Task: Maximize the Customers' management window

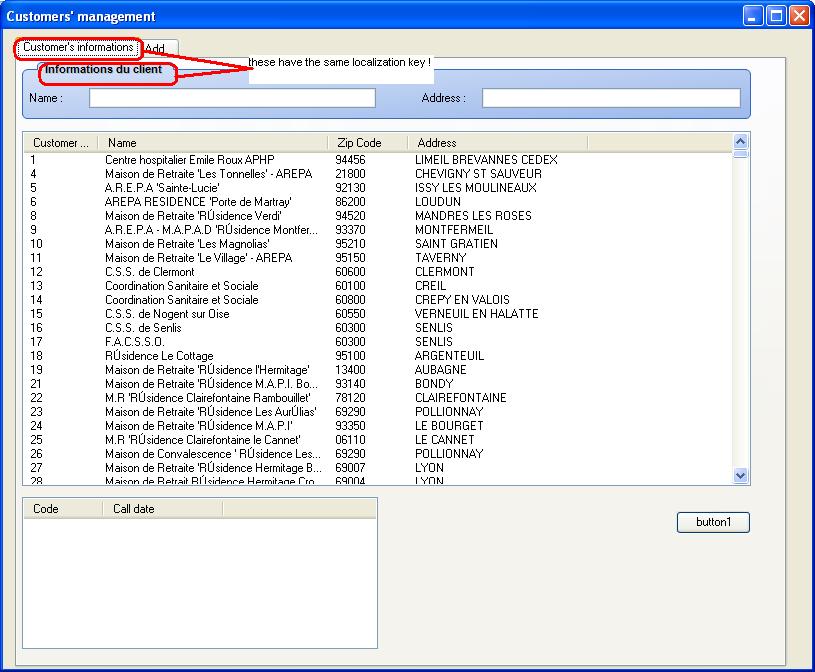Action: point(776,16)
